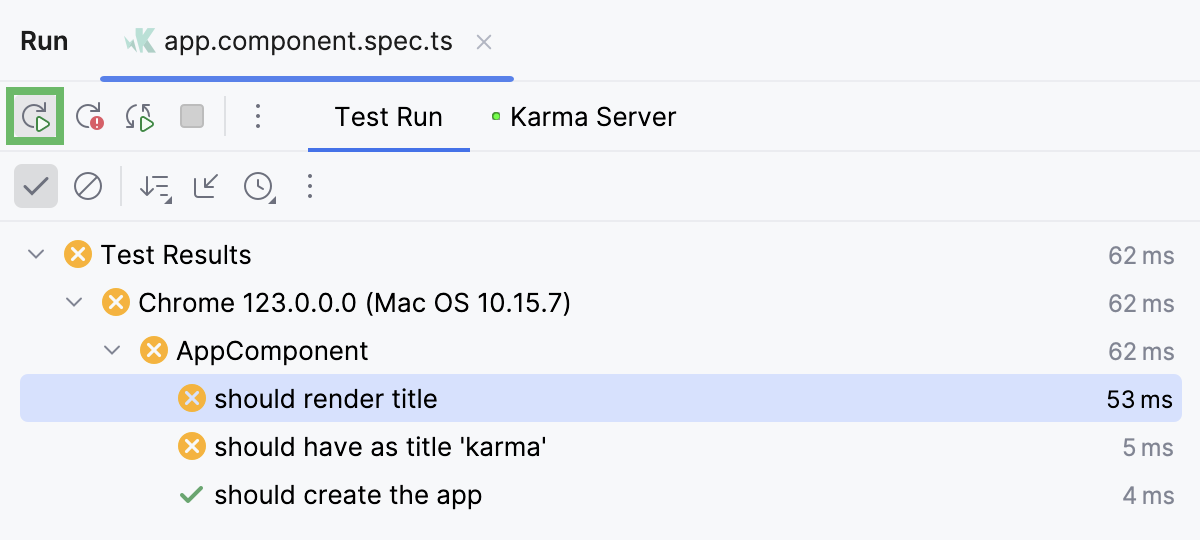Click the Rerun Failed Tests icon
The width and height of the screenshot is (1200, 540).
(x=89, y=117)
